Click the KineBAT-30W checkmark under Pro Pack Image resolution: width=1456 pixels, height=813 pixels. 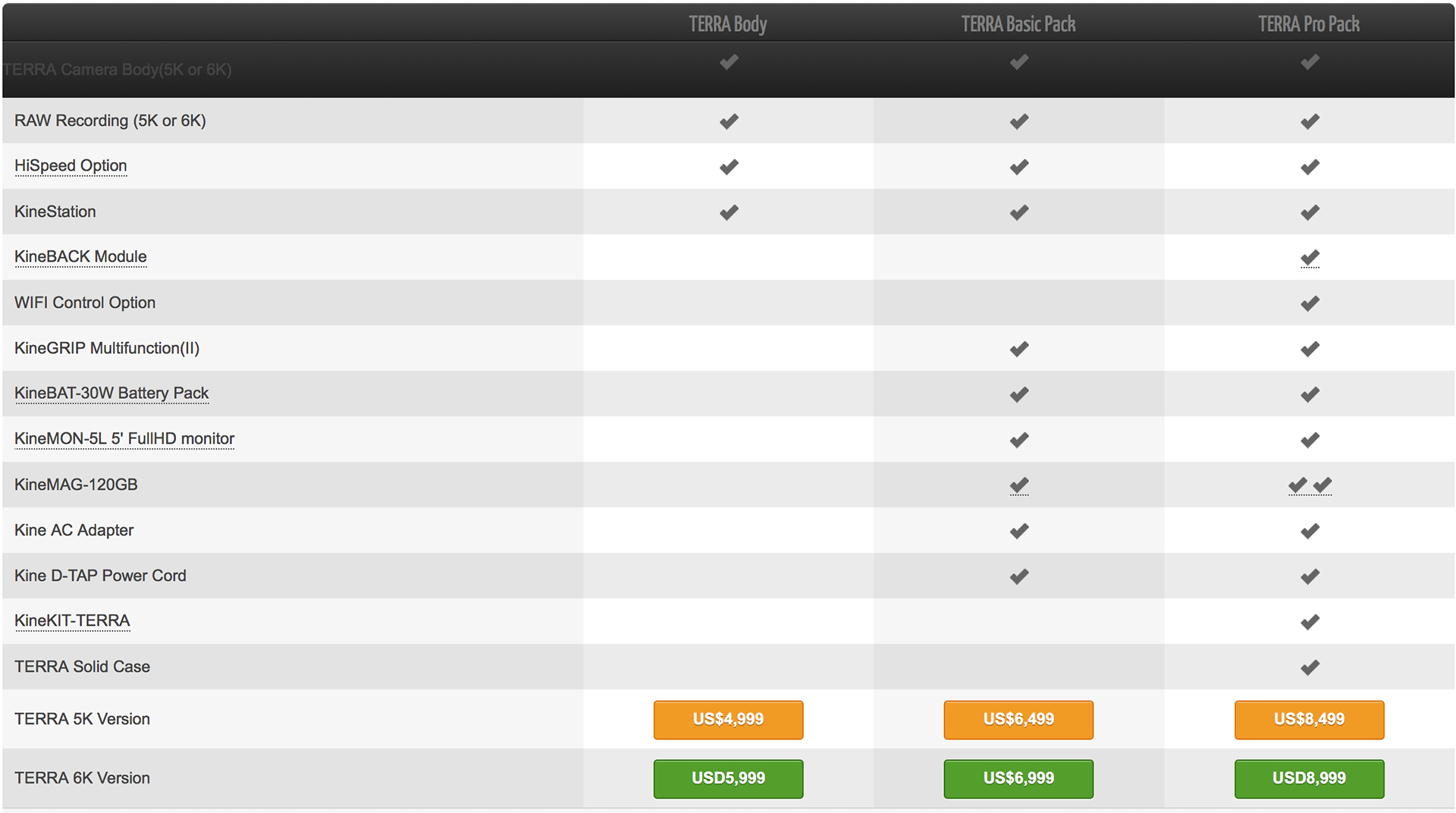tap(1310, 394)
